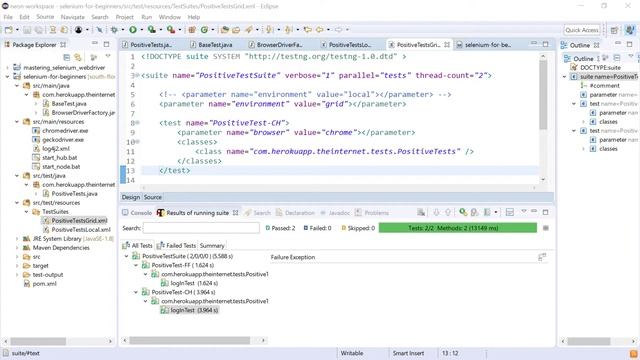This screenshot has height=360, width=640.
Task: Switch to the BrowserDriverFactory editor tab
Action: tap(276, 44)
